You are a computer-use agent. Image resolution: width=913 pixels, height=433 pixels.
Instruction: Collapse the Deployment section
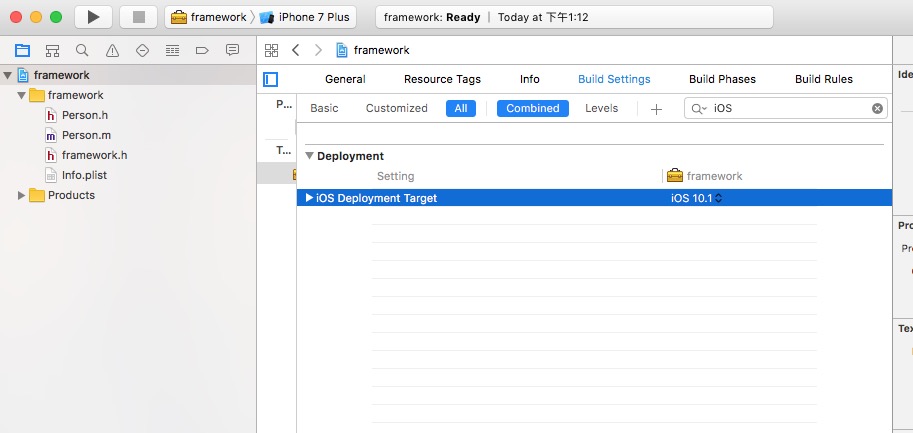click(x=310, y=156)
